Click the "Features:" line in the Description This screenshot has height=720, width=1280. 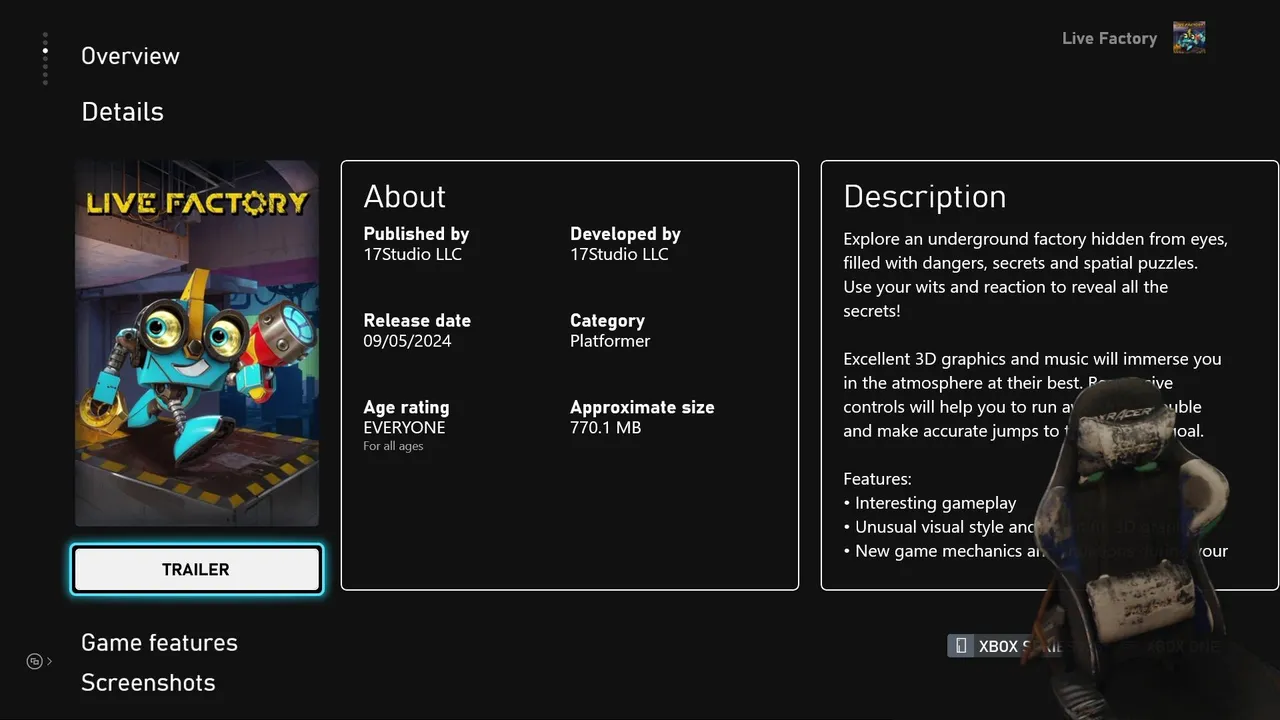(877, 479)
